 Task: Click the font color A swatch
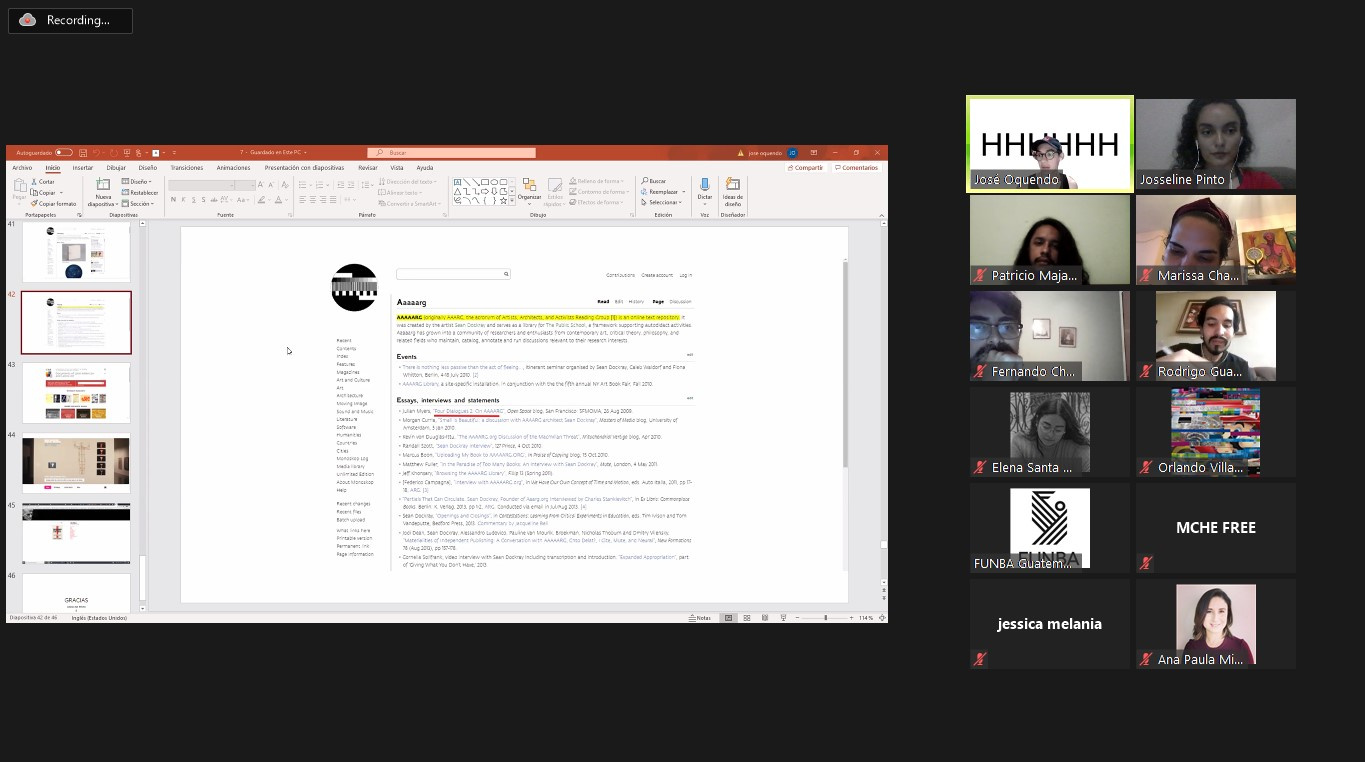point(279,200)
